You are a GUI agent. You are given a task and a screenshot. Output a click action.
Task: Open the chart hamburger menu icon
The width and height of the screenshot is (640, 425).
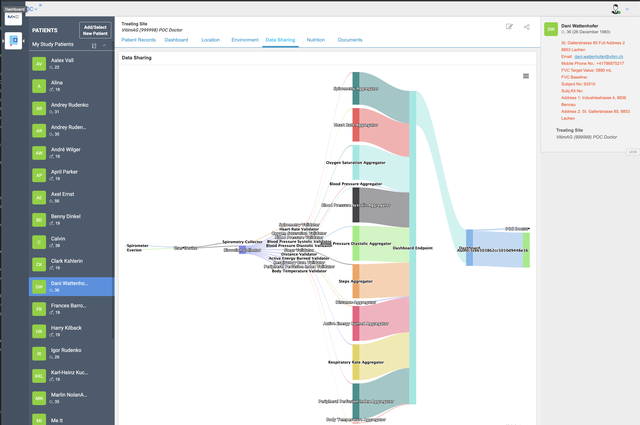click(x=526, y=76)
